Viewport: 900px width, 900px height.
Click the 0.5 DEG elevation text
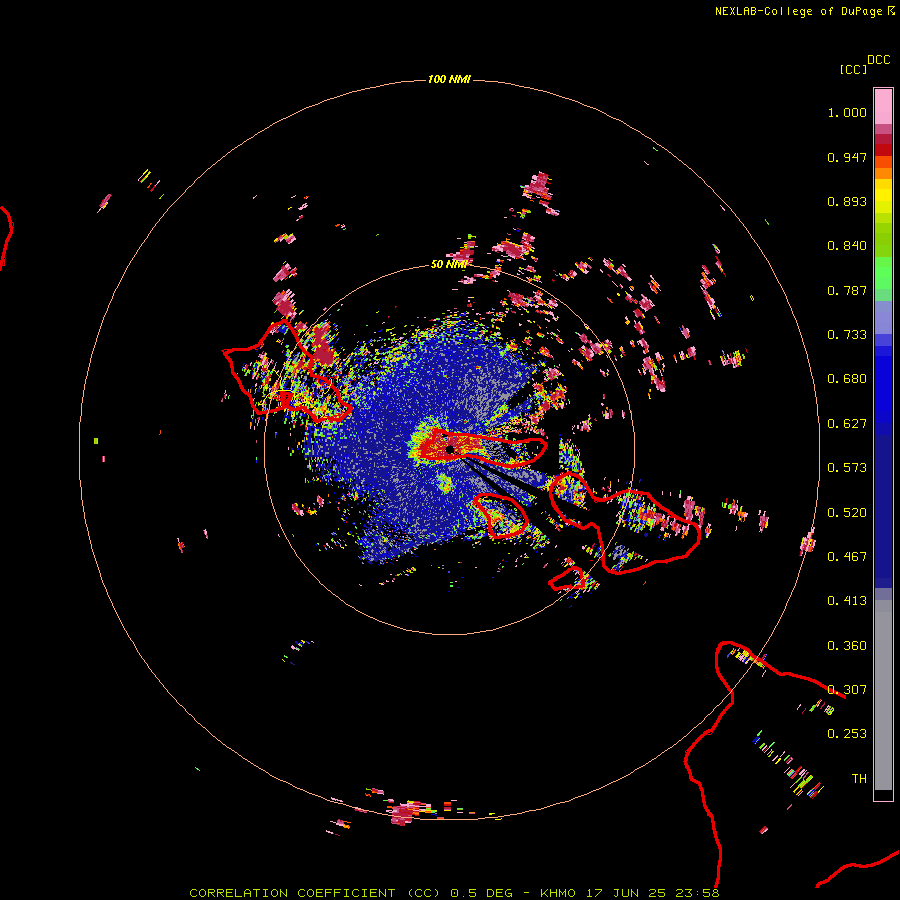coord(481,893)
